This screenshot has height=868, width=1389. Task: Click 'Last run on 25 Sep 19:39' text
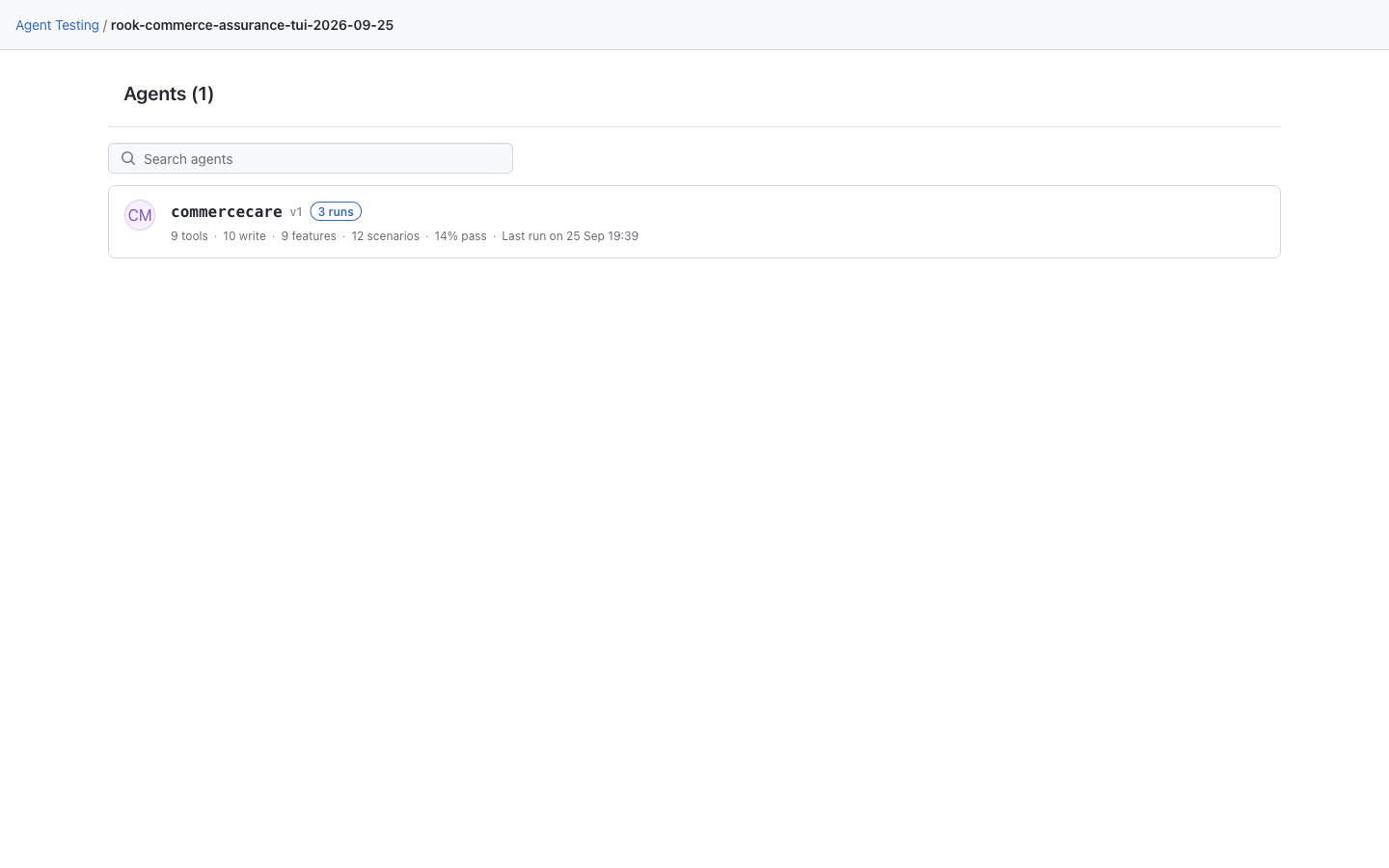point(570,236)
